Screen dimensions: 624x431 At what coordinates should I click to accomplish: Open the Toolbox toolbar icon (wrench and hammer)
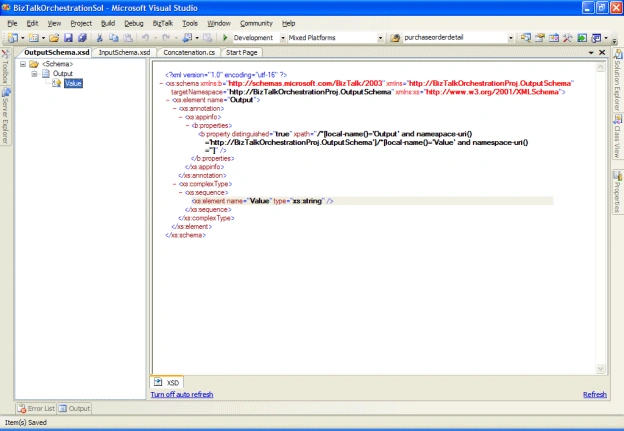tap(567, 38)
